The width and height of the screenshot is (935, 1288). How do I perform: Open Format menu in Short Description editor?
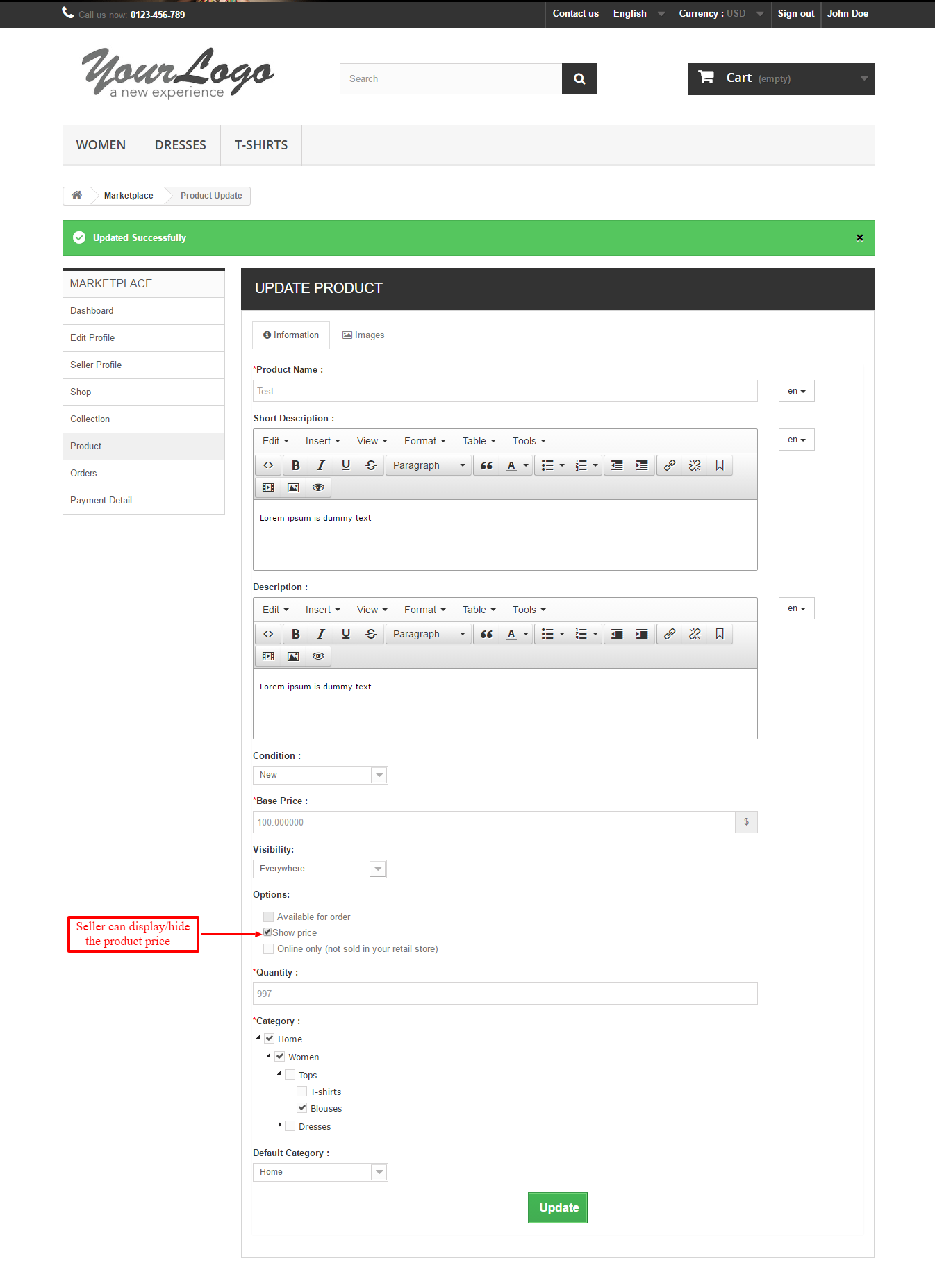(x=424, y=441)
